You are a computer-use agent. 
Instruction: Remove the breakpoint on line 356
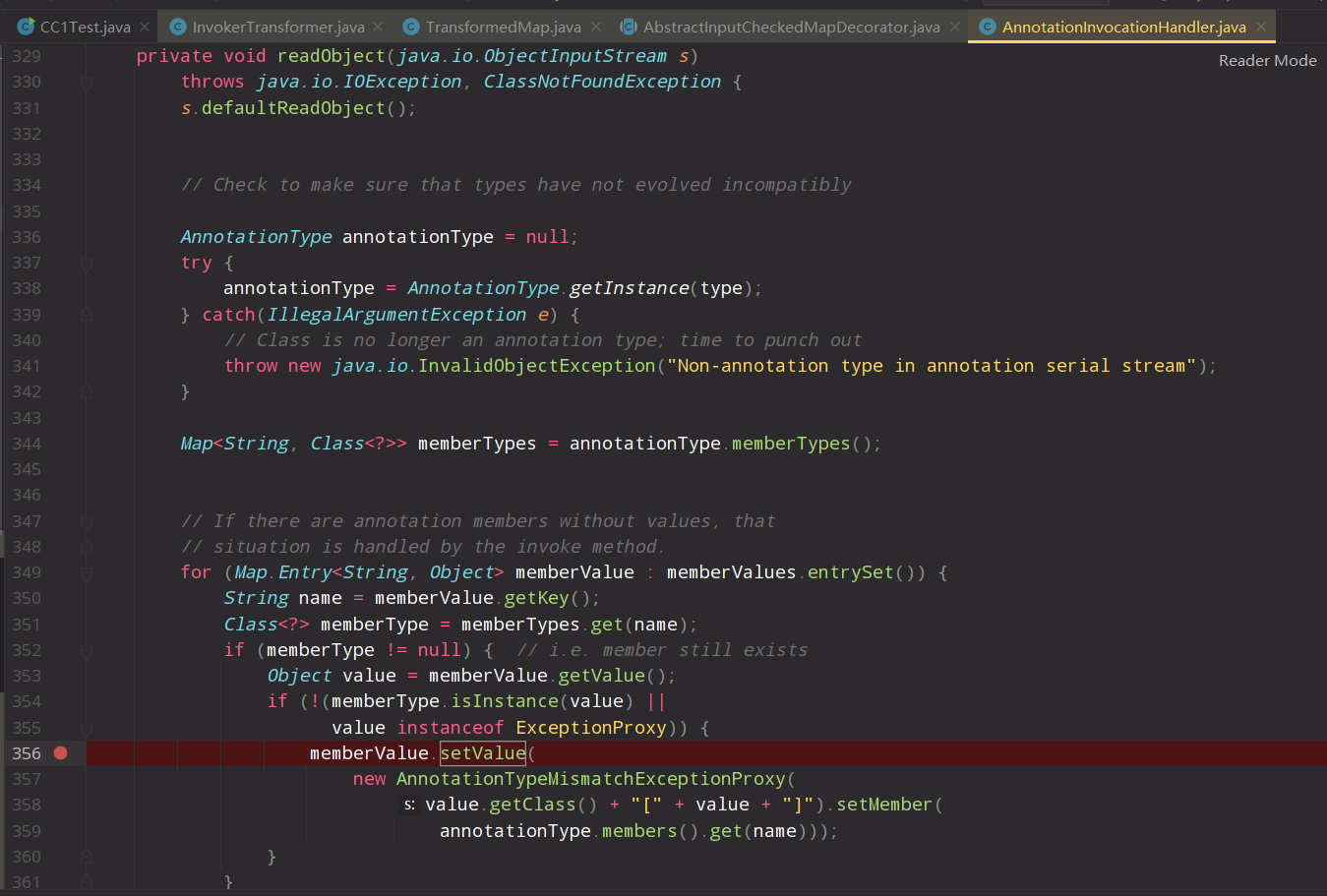tap(61, 753)
